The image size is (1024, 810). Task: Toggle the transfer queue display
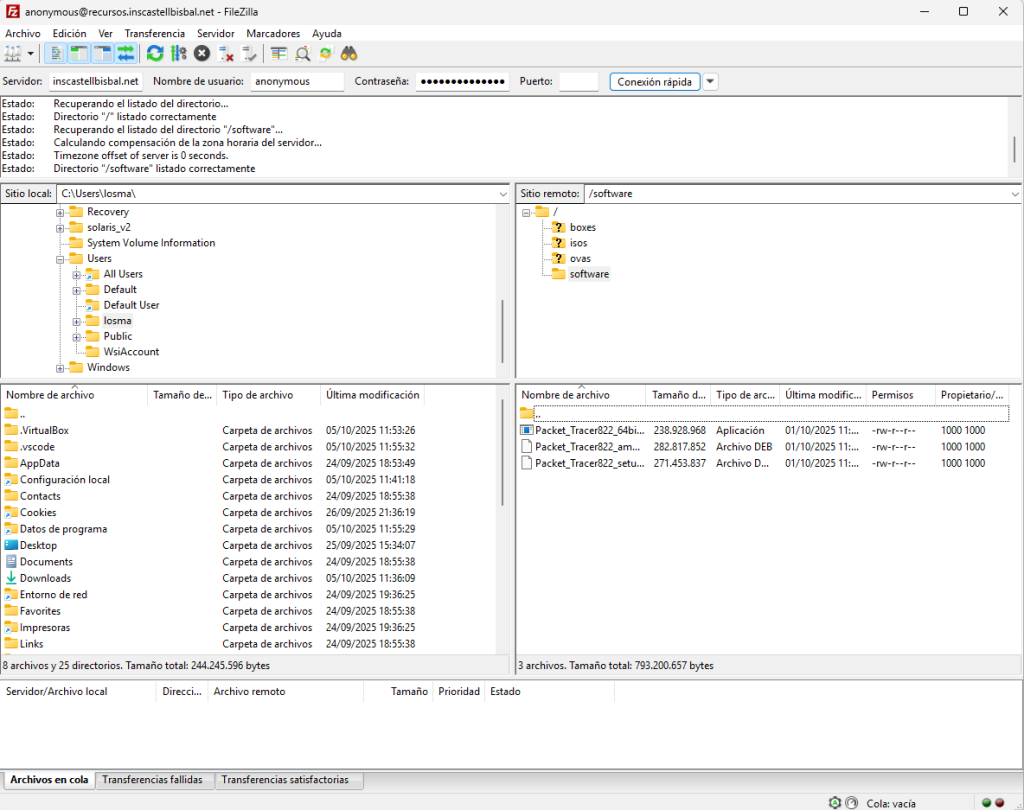coord(126,53)
